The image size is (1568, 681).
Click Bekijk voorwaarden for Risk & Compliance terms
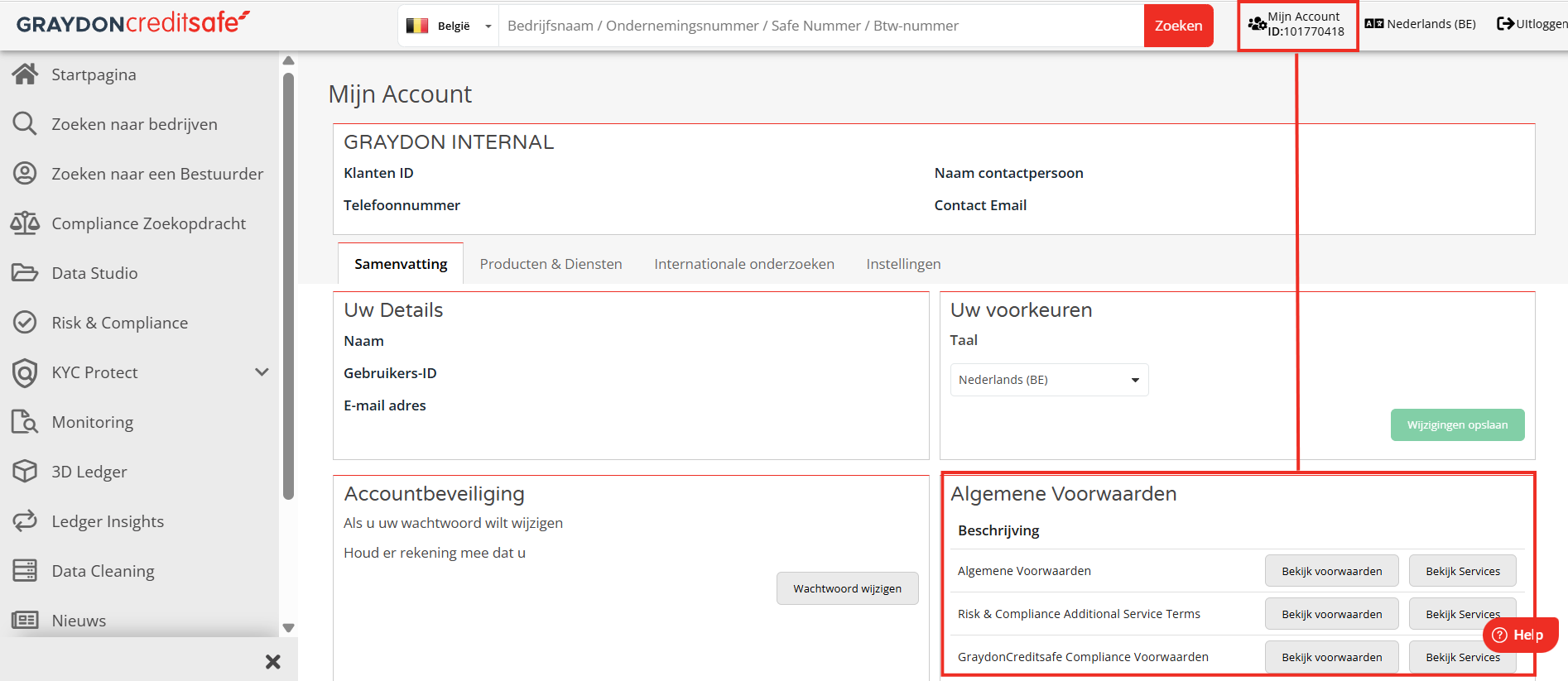click(1331, 614)
